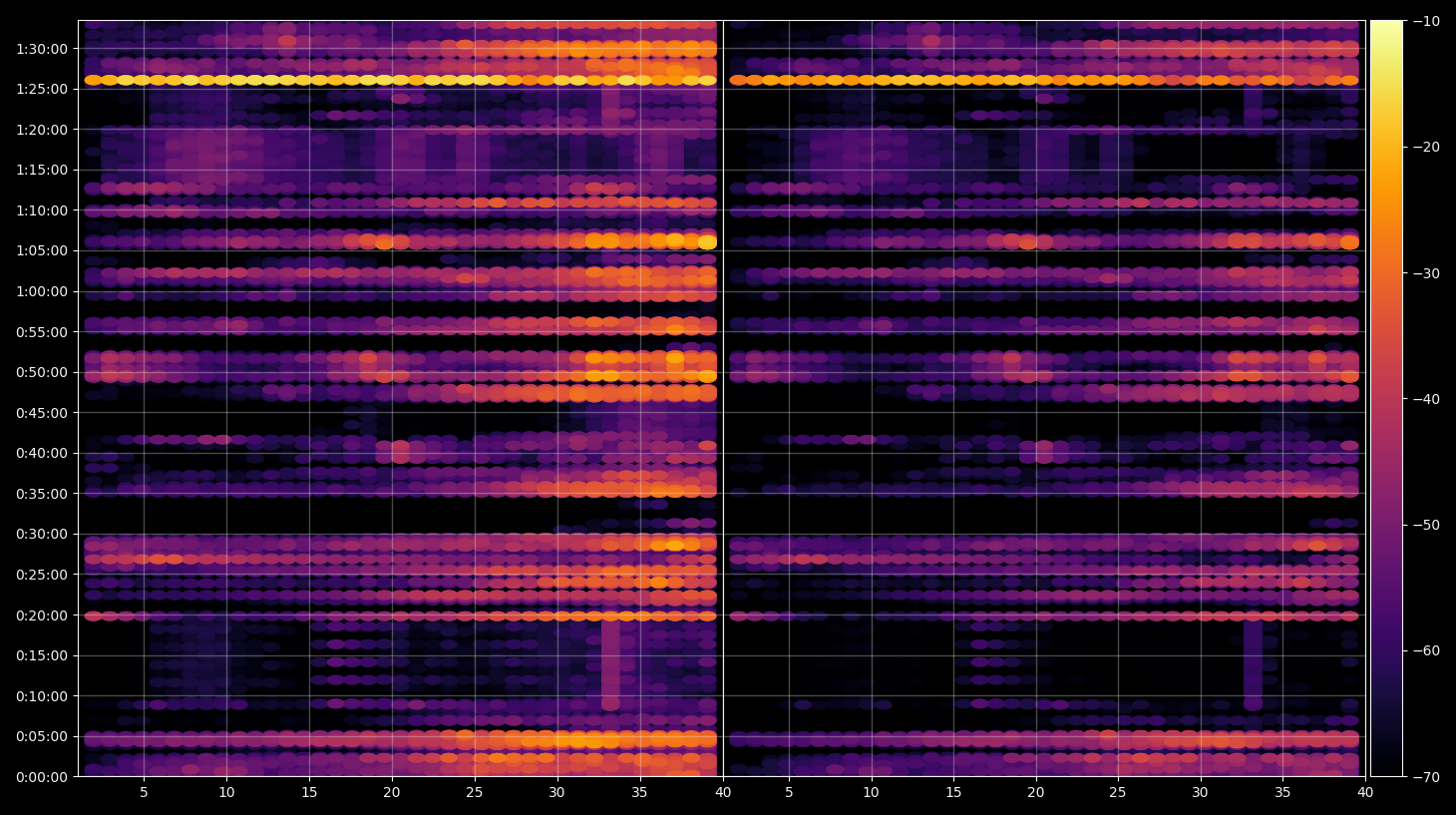Click the 0:35:00 time axis label

tap(42, 494)
